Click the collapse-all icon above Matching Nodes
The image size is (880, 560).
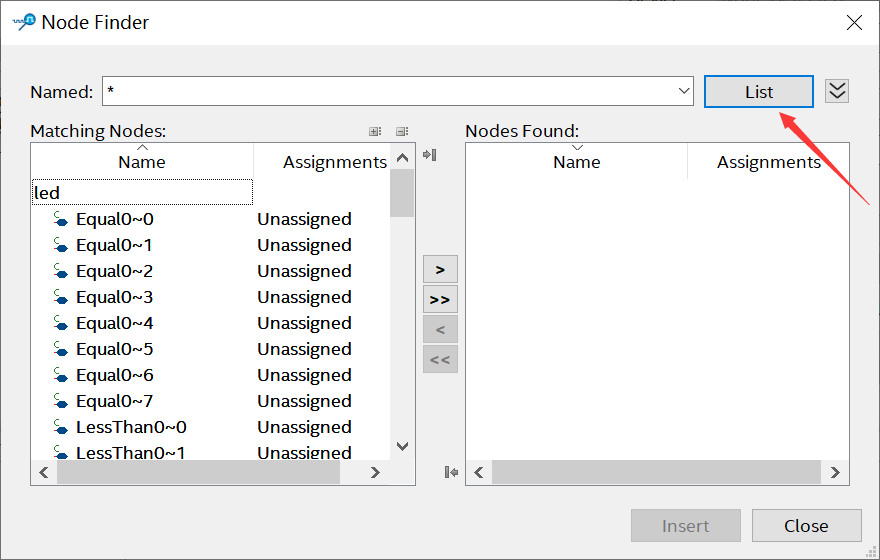(x=401, y=131)
